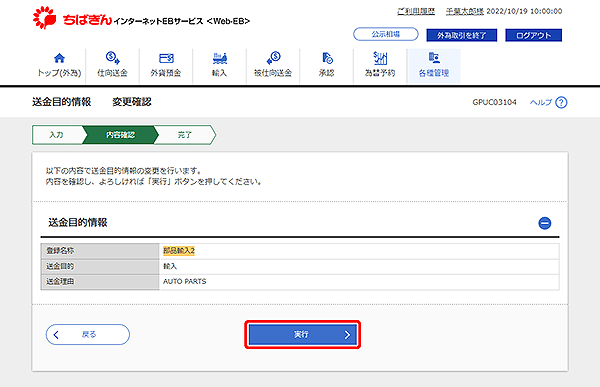Viewport: 600px width, 387px height.
Task: Click the 輸入 value in 送金目的 row
Action: [170, 266]
